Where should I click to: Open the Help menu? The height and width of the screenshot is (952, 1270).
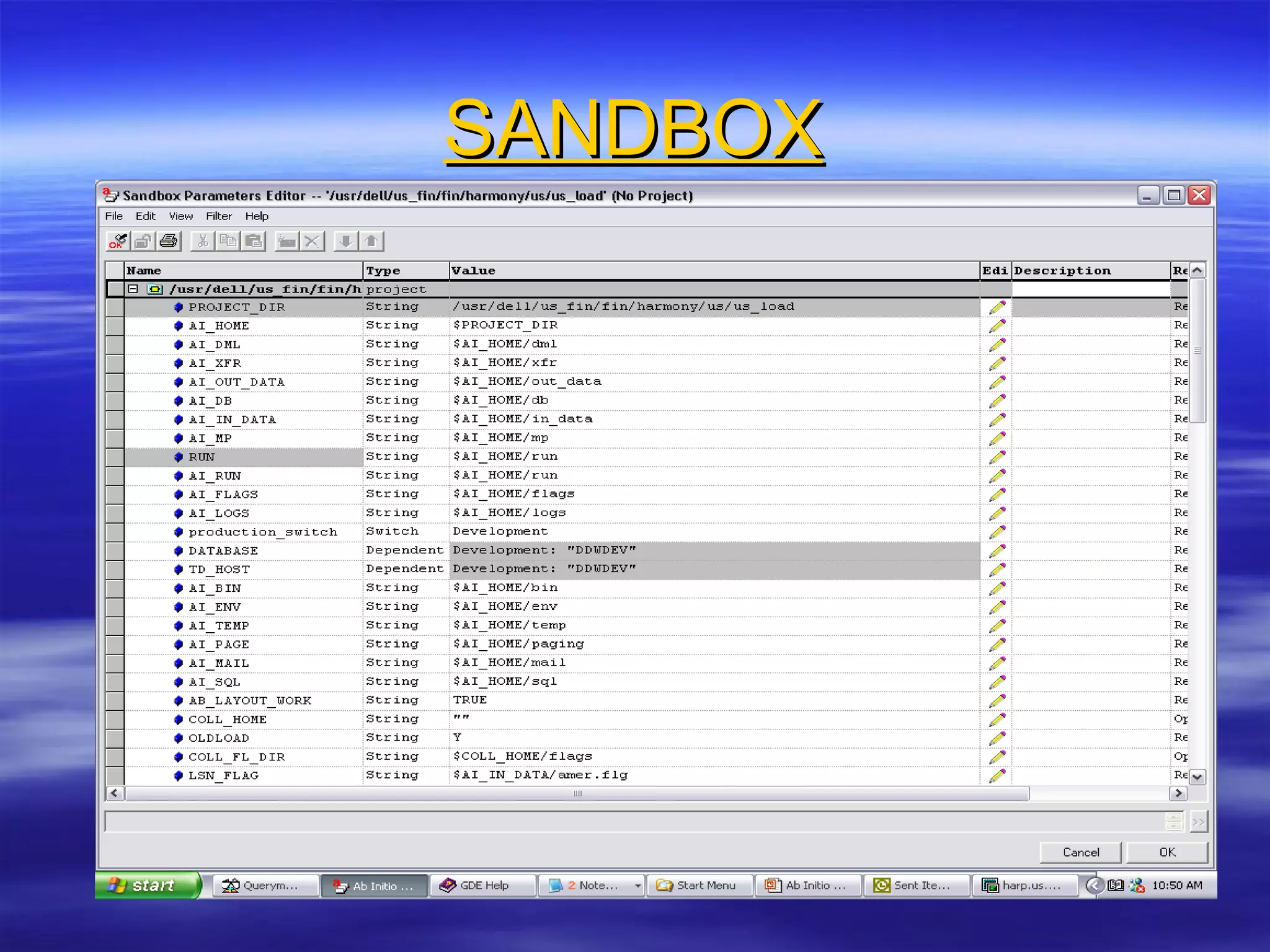(257, 216)
